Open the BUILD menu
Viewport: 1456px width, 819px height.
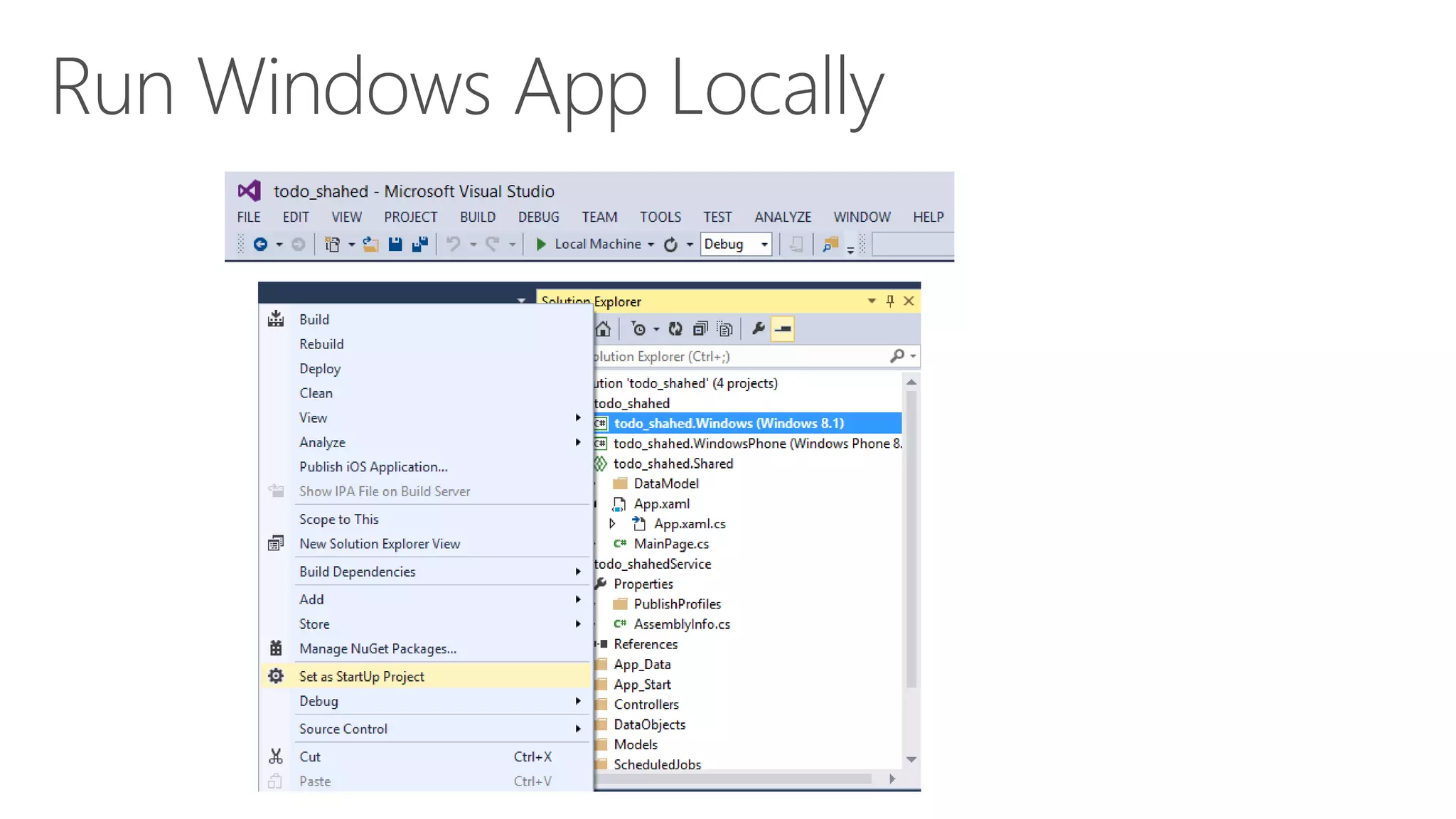477,217
